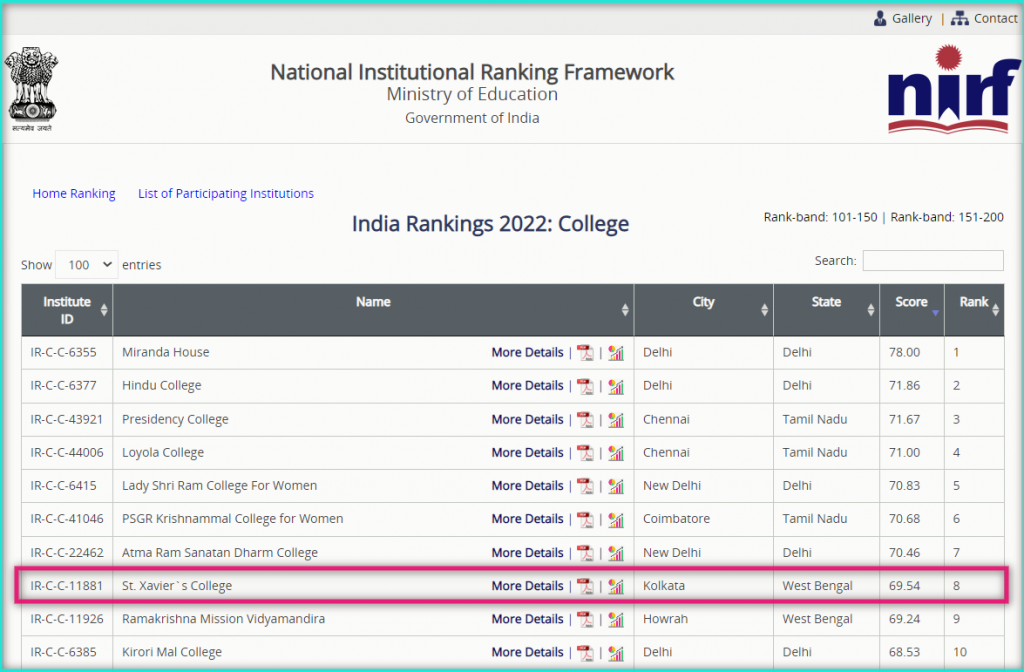Click the NIRF logo
1024x672 pixels.
click(953, 90)
